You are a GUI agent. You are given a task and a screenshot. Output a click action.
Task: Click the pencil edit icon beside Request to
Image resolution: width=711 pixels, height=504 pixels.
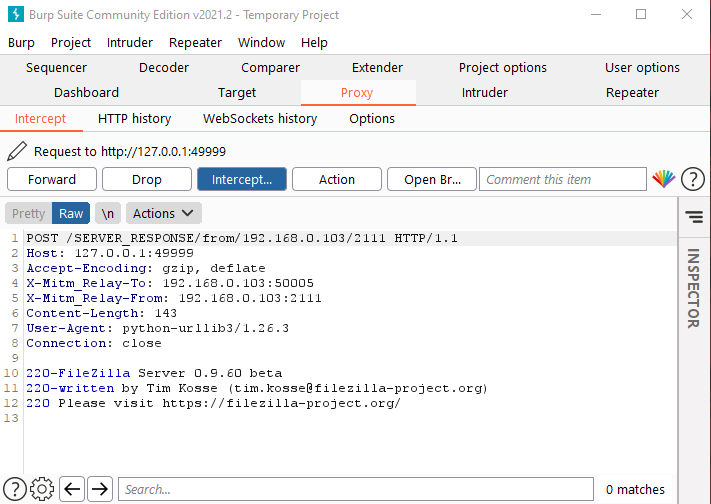pos(17,152)
